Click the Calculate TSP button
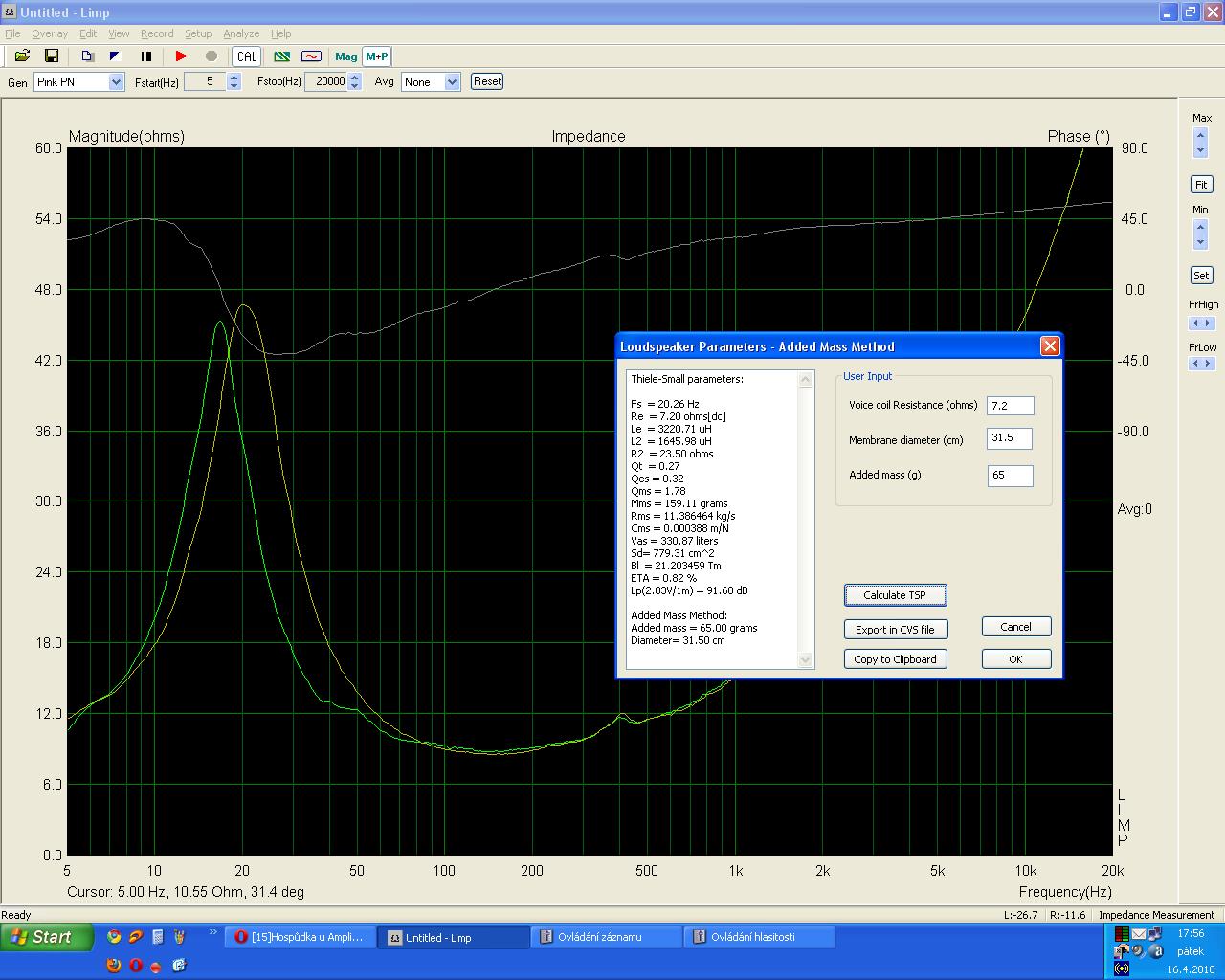The image size is (1225, 980). (x=895, y=595)
